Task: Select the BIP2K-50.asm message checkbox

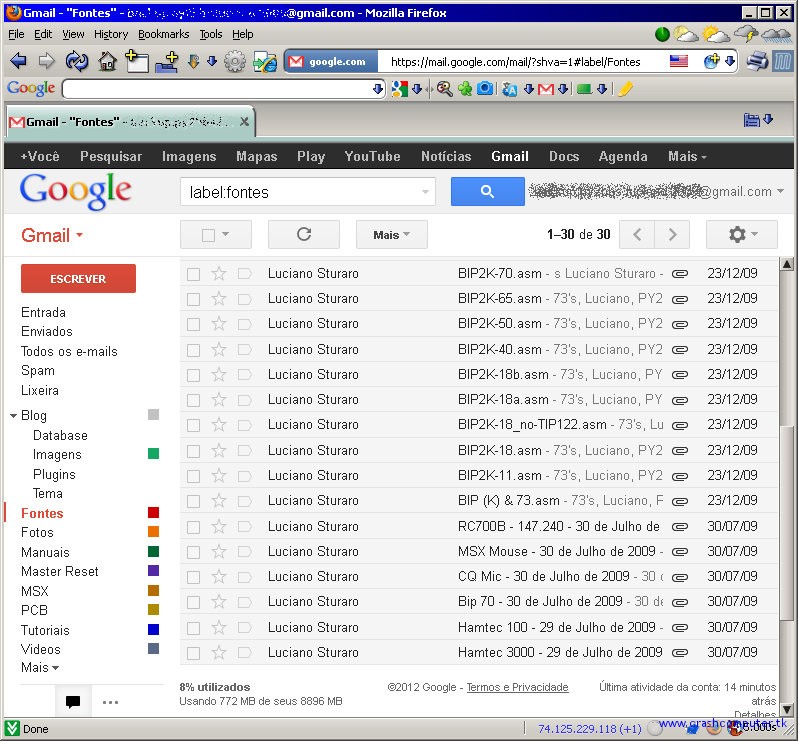Action: click(193, 324)
